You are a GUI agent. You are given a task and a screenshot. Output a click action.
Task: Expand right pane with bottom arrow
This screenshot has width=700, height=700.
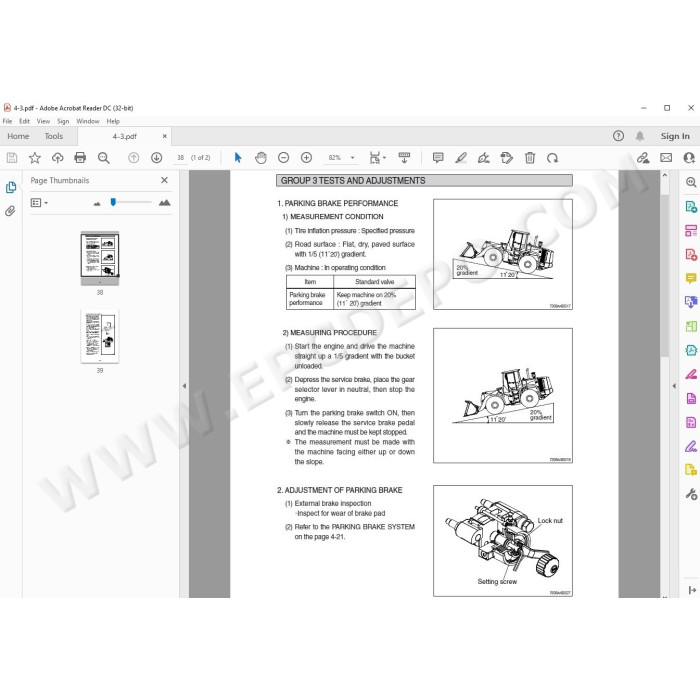point(692,590)
